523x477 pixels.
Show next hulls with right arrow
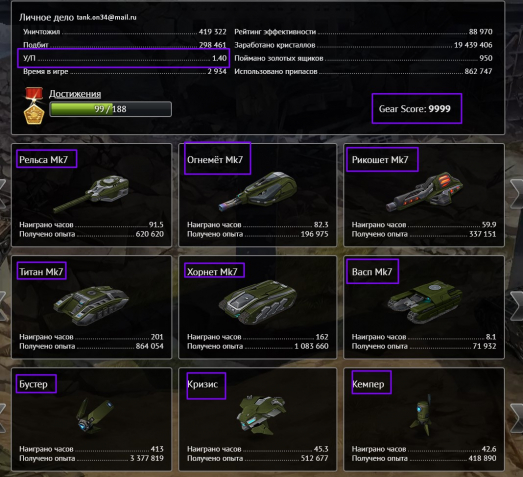517,306
